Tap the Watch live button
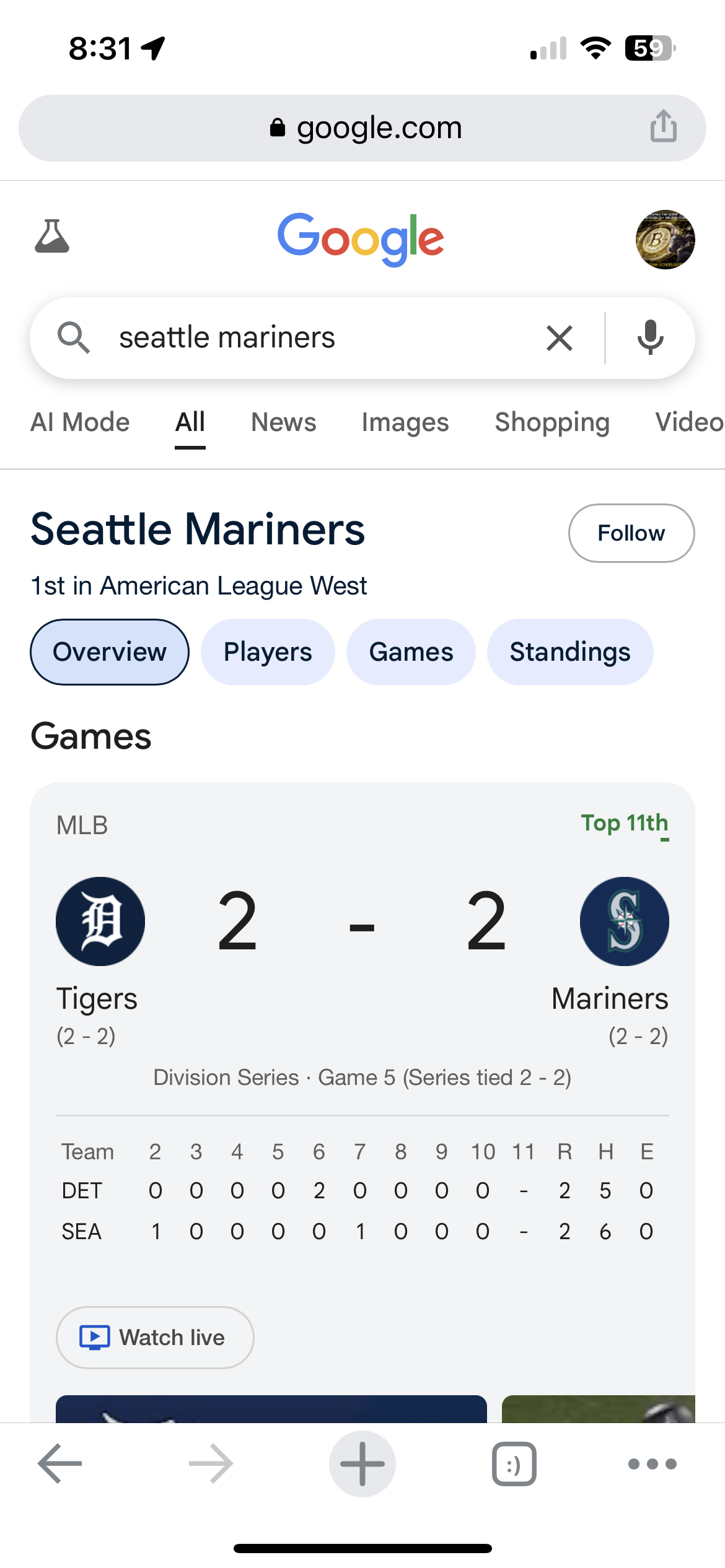Screen dimensions: 725x1568 point(155,1338)
